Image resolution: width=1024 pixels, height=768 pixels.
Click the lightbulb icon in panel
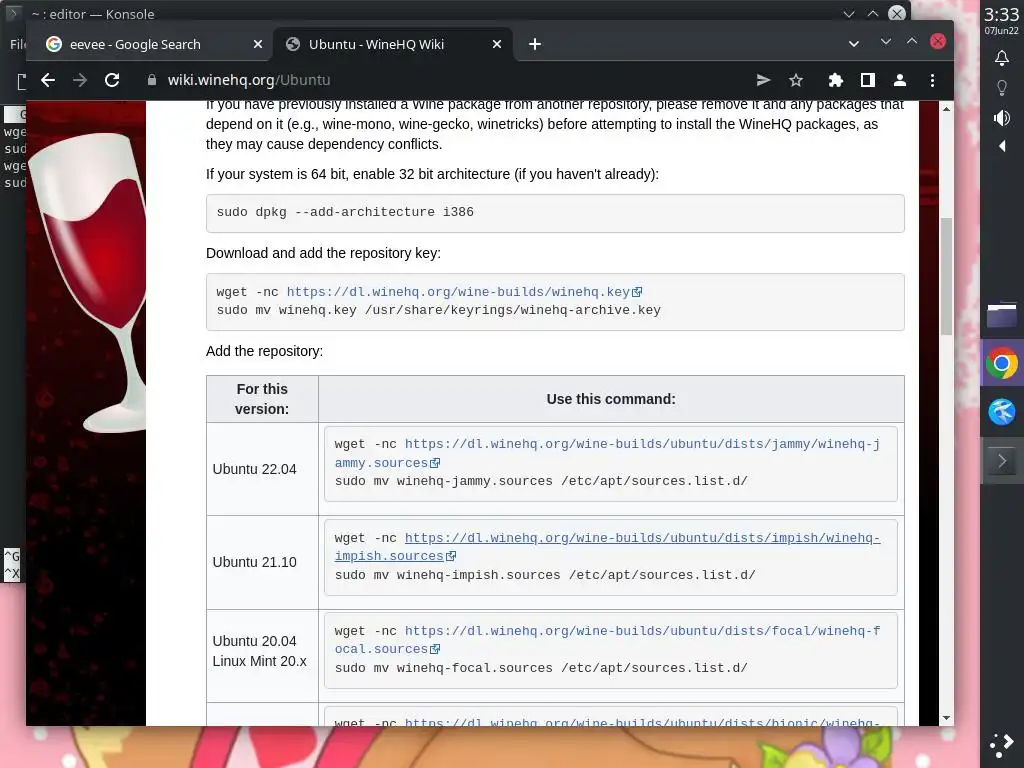point(1002,88)
